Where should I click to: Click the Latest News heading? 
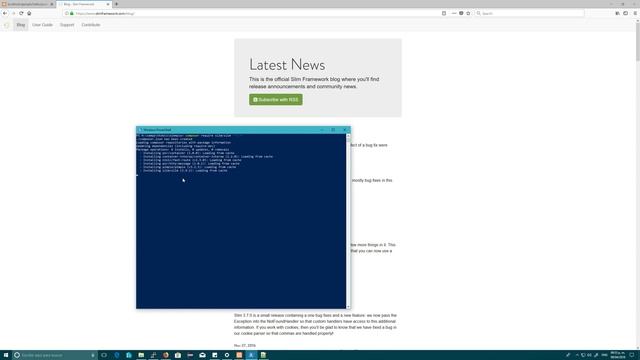click(287, 64)
